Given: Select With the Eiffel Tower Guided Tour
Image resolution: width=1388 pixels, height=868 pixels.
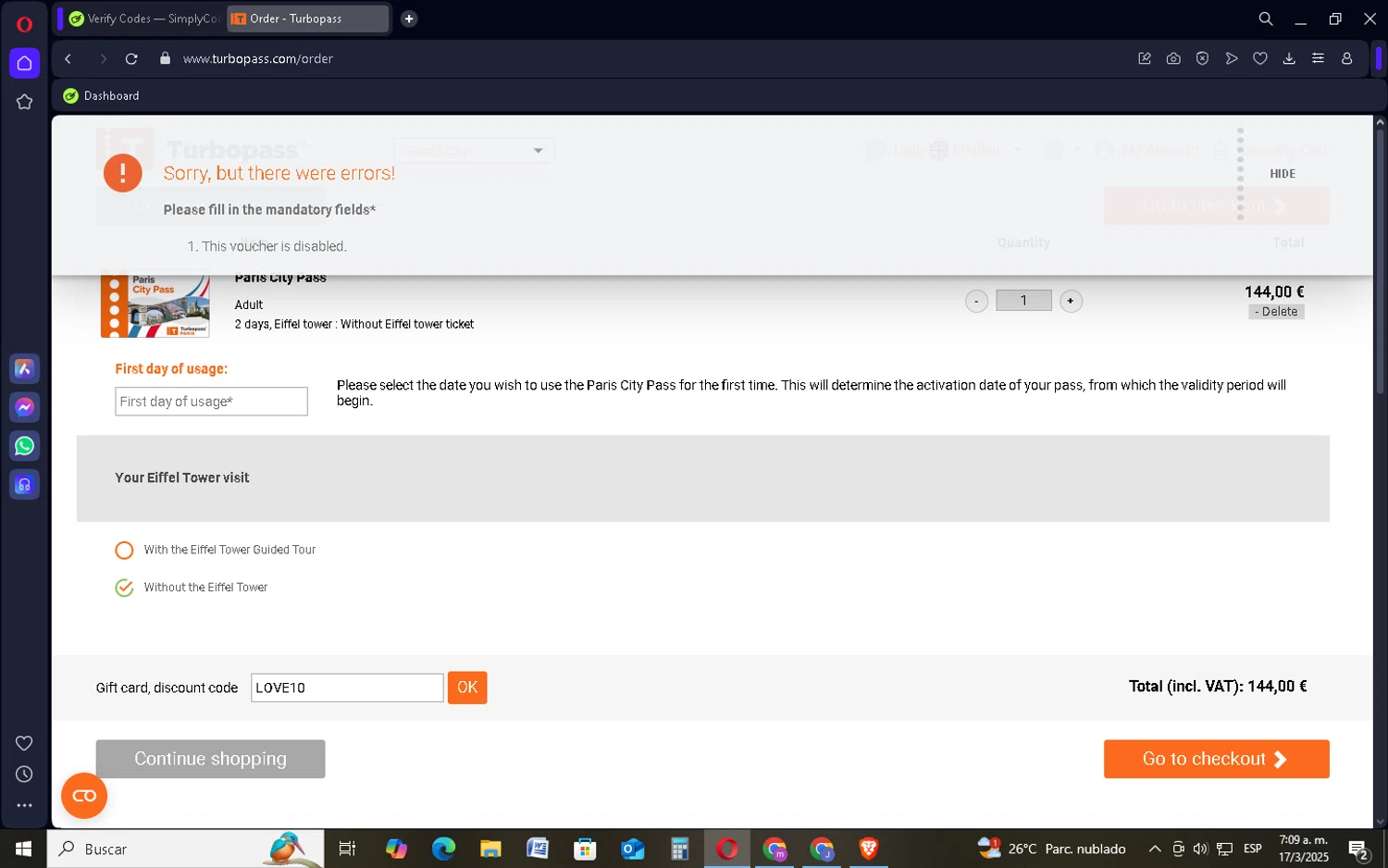Looking at the screenshot, I should point(124,550).
